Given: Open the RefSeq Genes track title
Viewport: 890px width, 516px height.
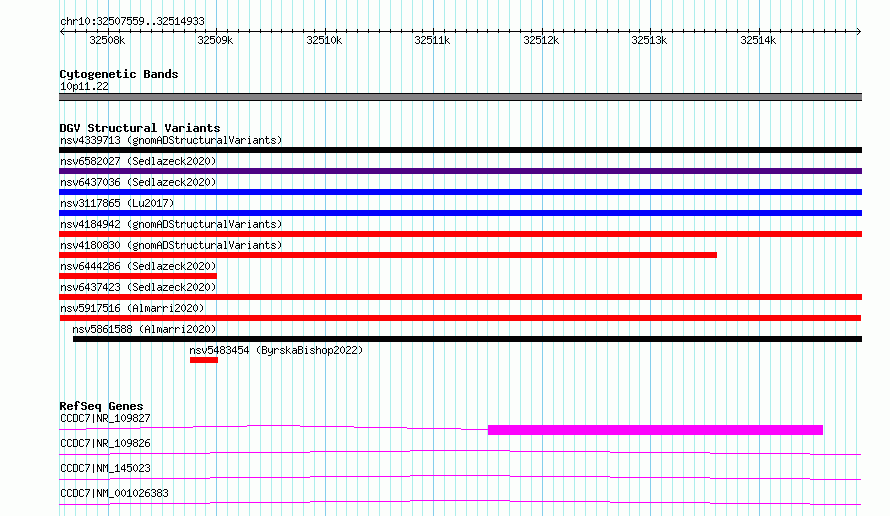Looking at the screenshot, I should [101, 406].
